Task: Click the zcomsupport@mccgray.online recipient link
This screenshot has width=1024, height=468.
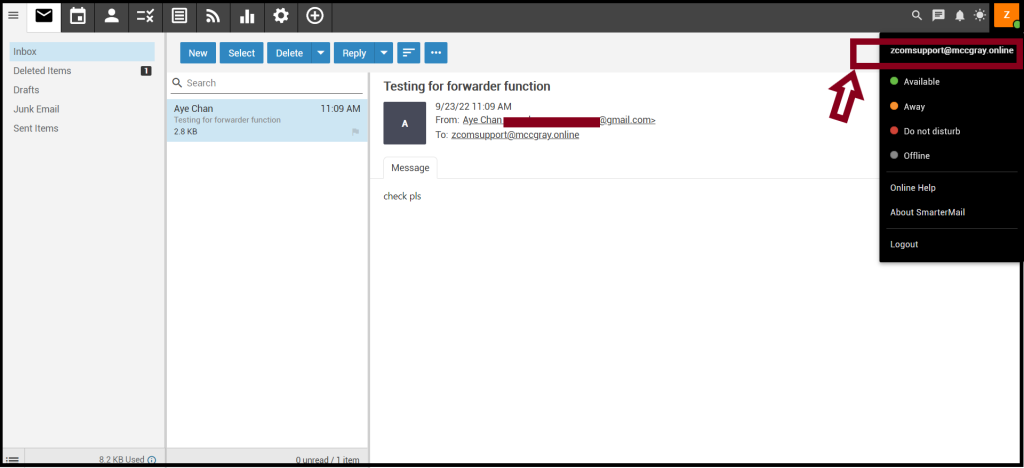Action: (x=515, y=134)
